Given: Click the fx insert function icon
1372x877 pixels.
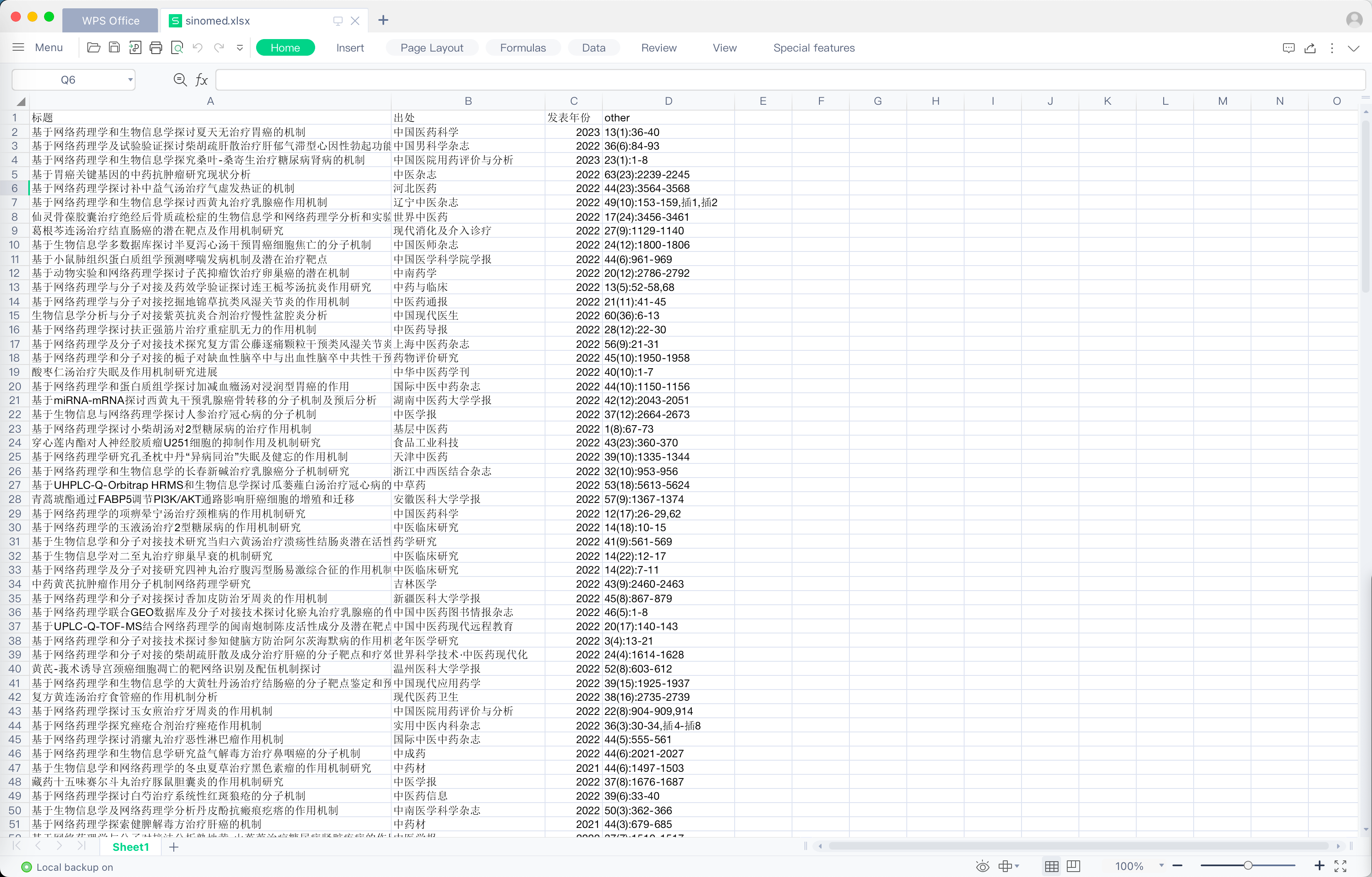Looking at the screenshot, I should (202, 80).
